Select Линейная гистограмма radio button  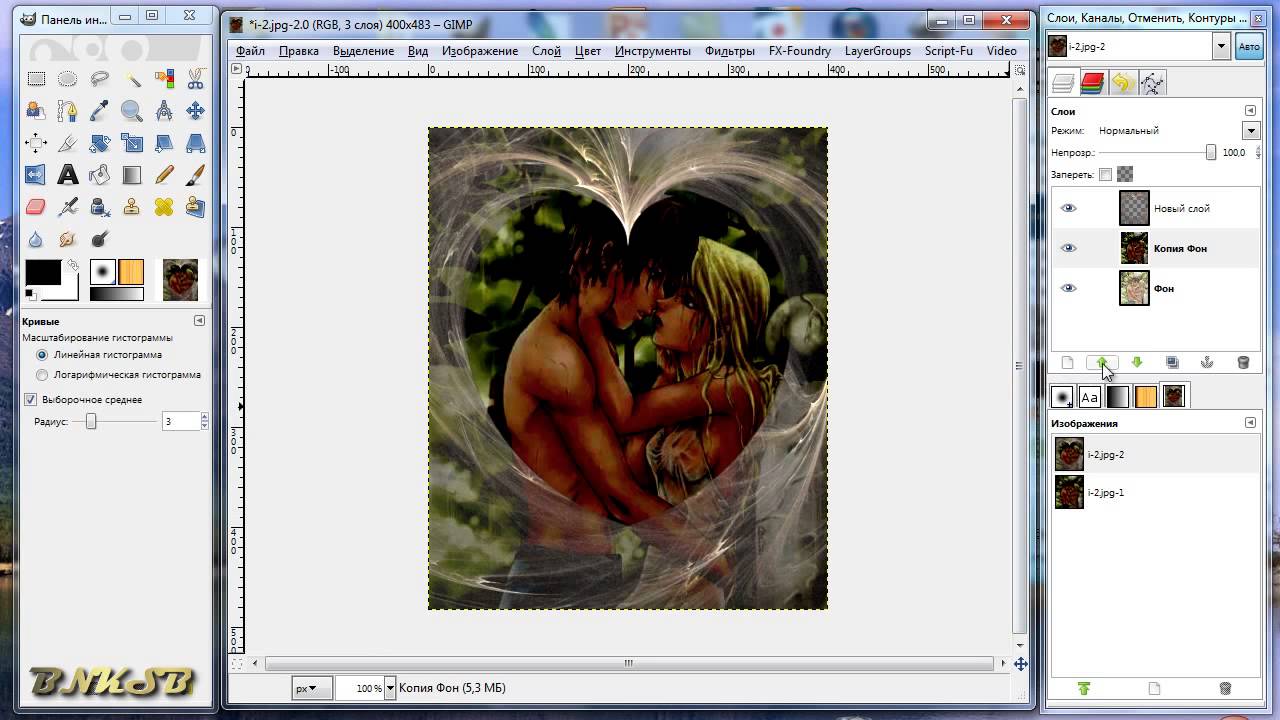(x=42, y=355)
